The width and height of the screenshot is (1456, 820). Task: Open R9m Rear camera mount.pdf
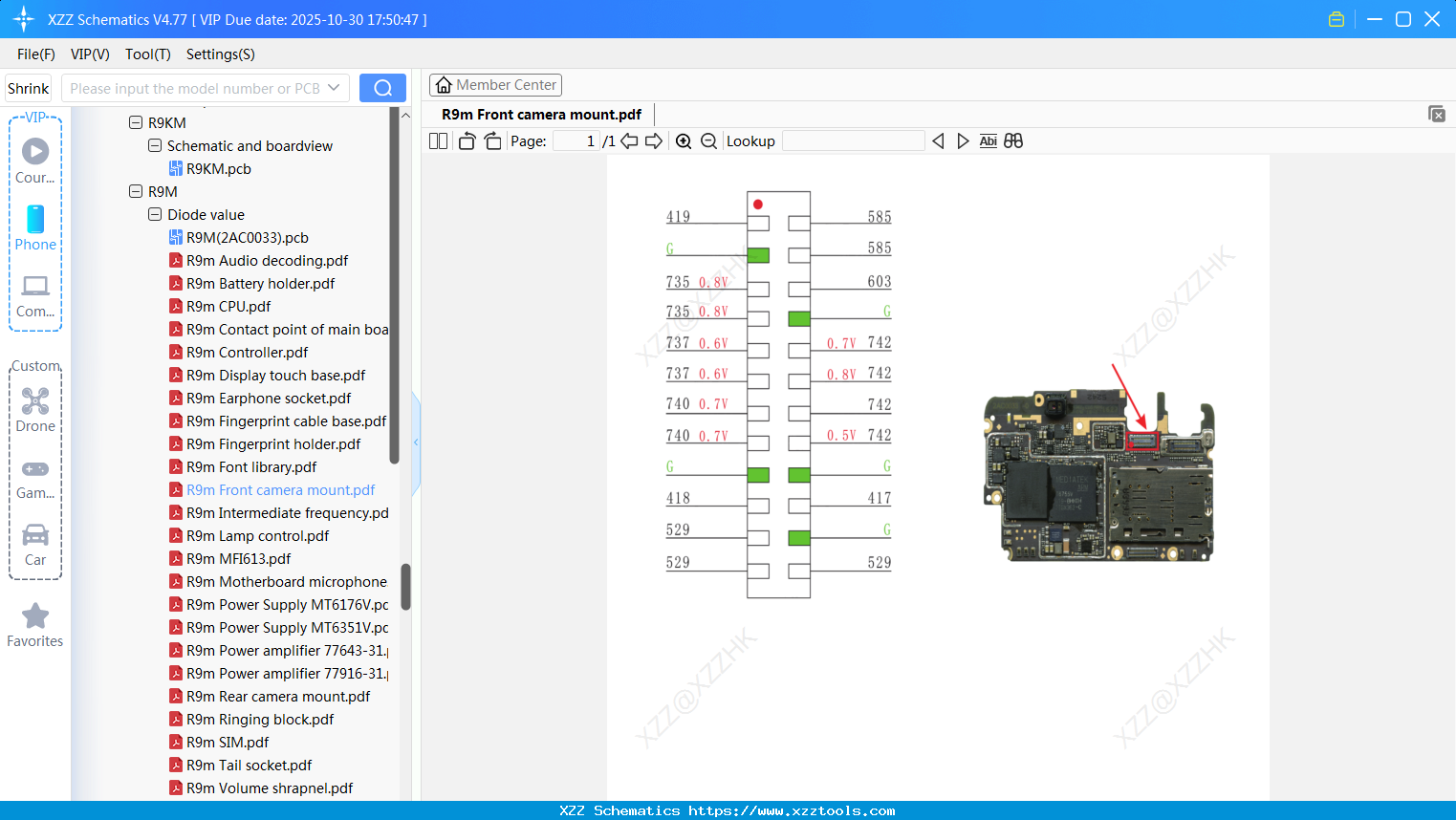[x=277, y=697]
